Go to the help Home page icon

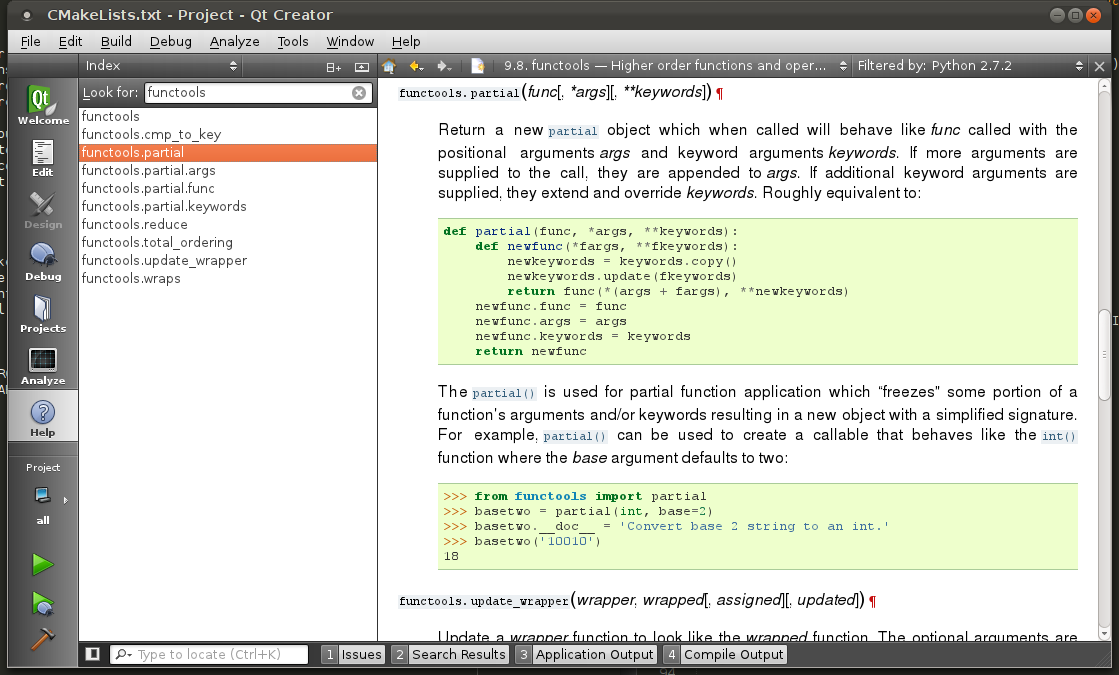point(389,66)
